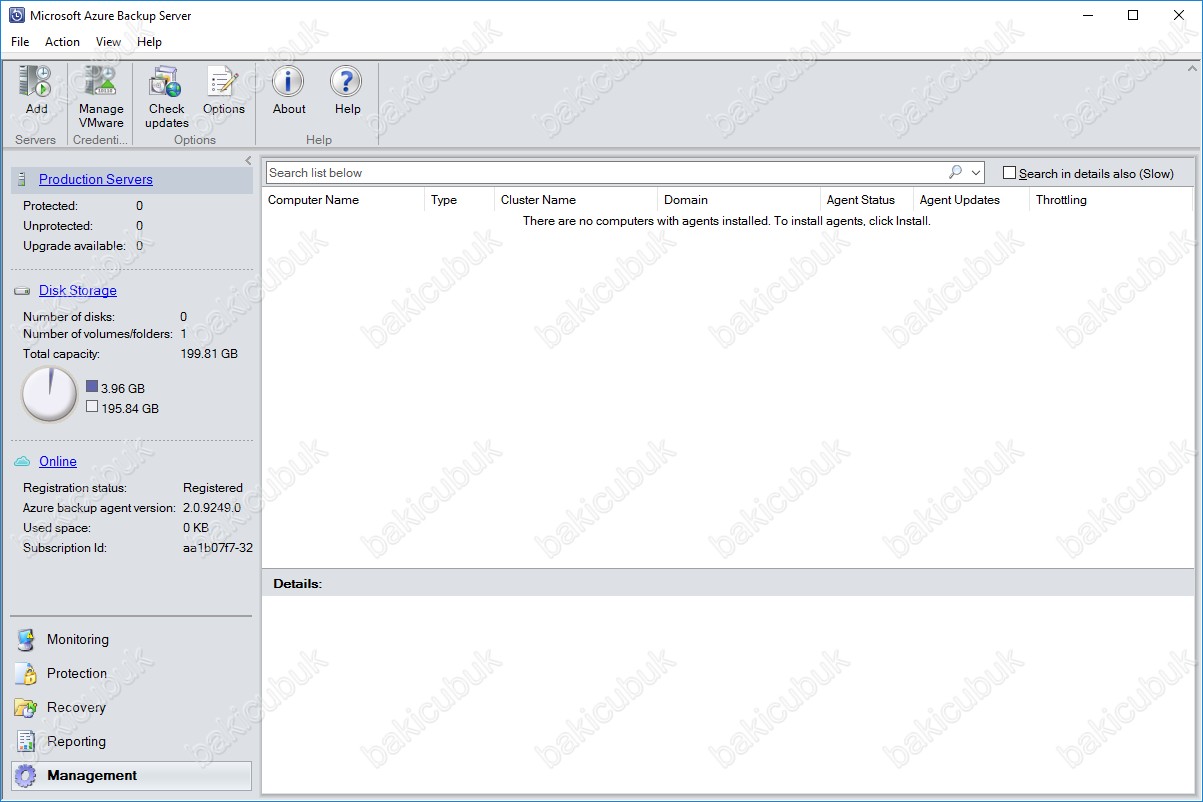
Task: Click the Disk Storage drive icon
Action: pyautogui.click(x=22, y=291)
